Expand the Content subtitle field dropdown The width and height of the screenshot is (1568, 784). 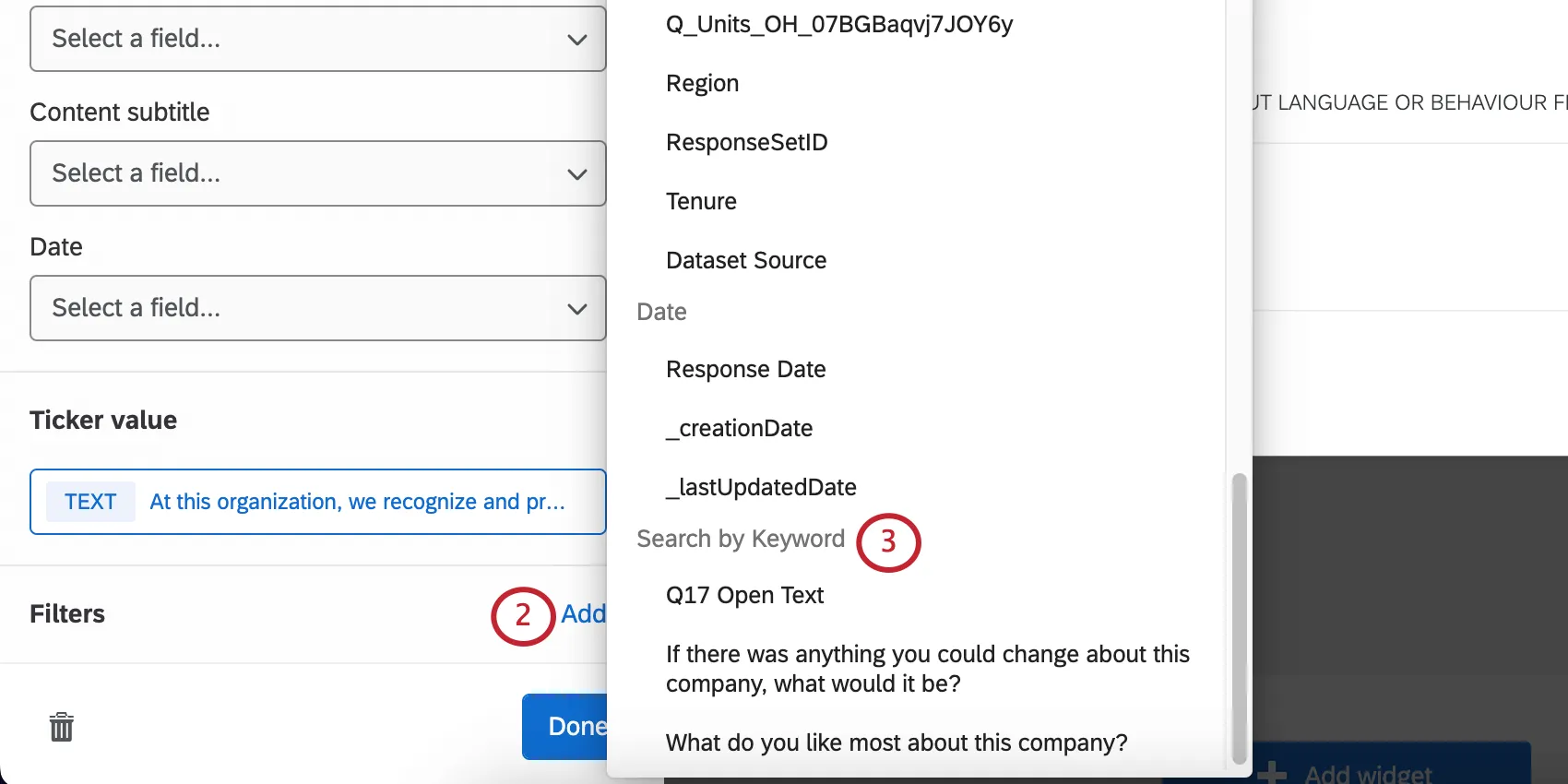tap(317, 173)
